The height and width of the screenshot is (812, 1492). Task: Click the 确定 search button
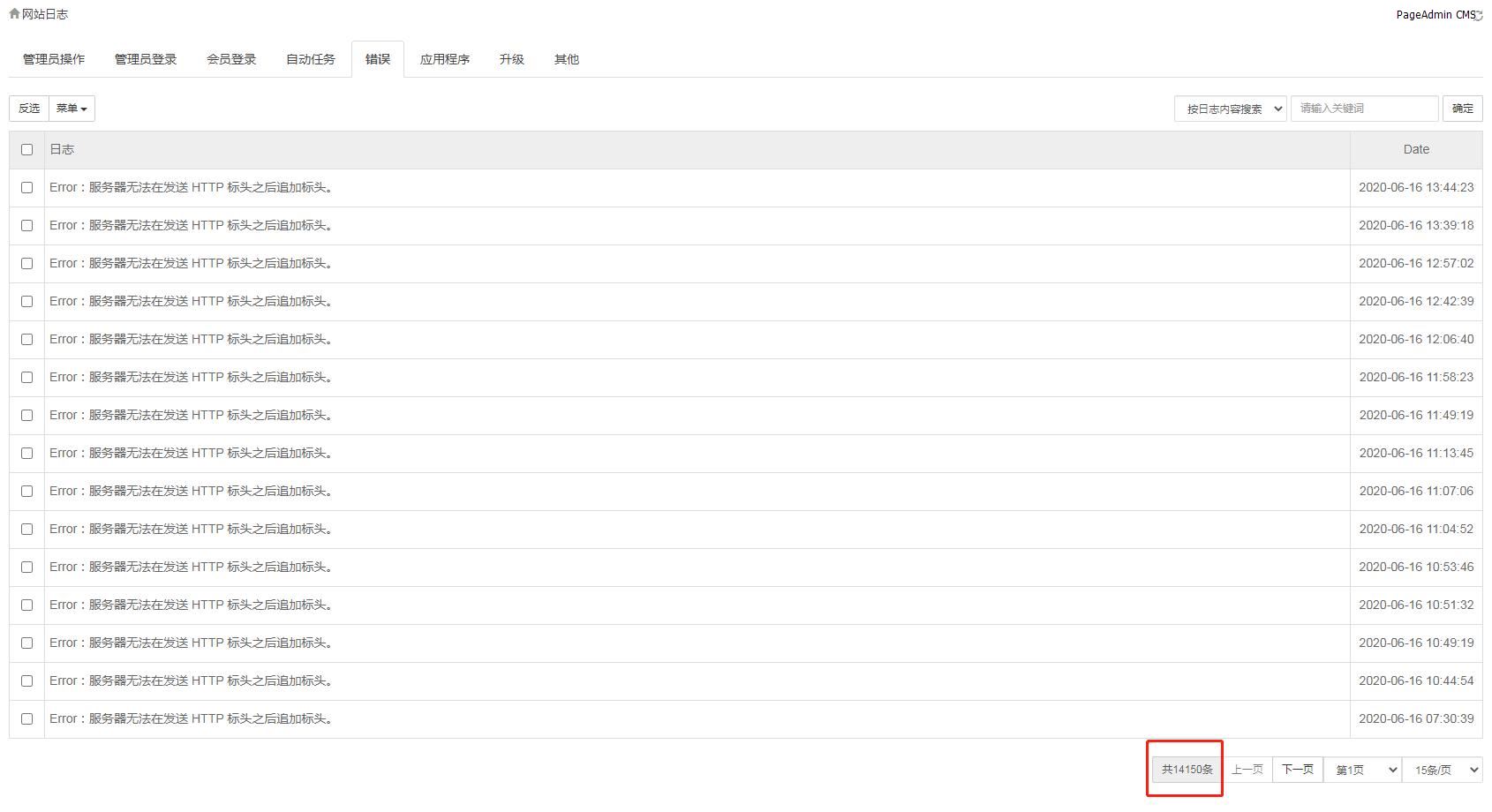click(1463, 108)
